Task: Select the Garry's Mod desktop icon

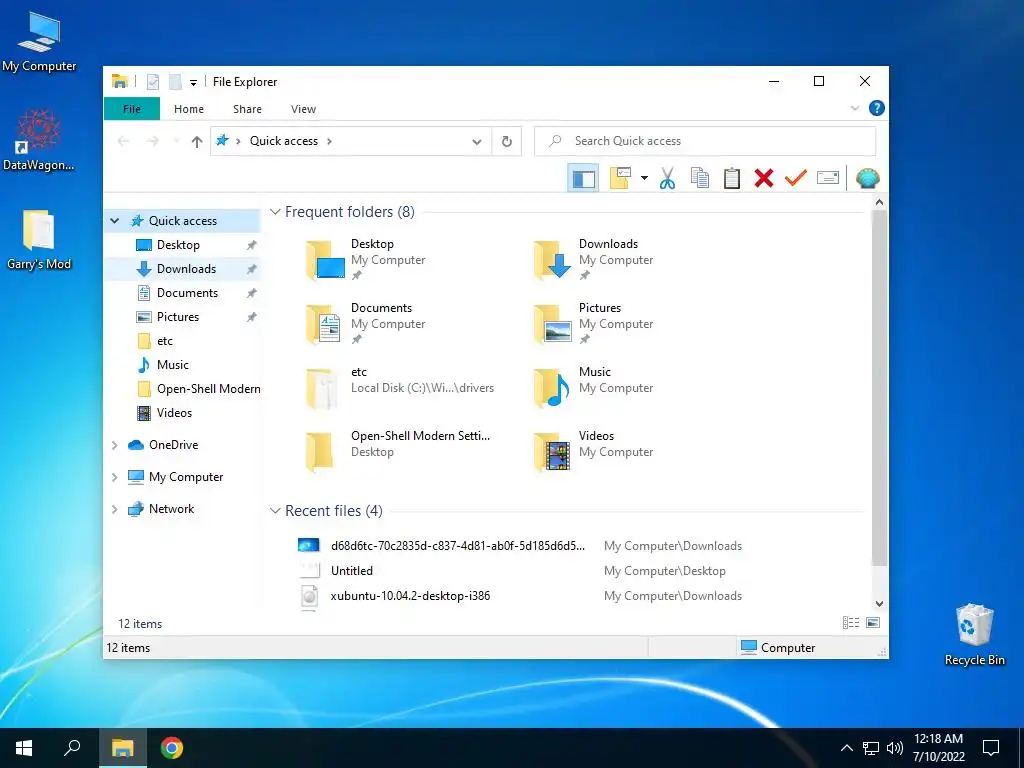Action: coord(39,240)
